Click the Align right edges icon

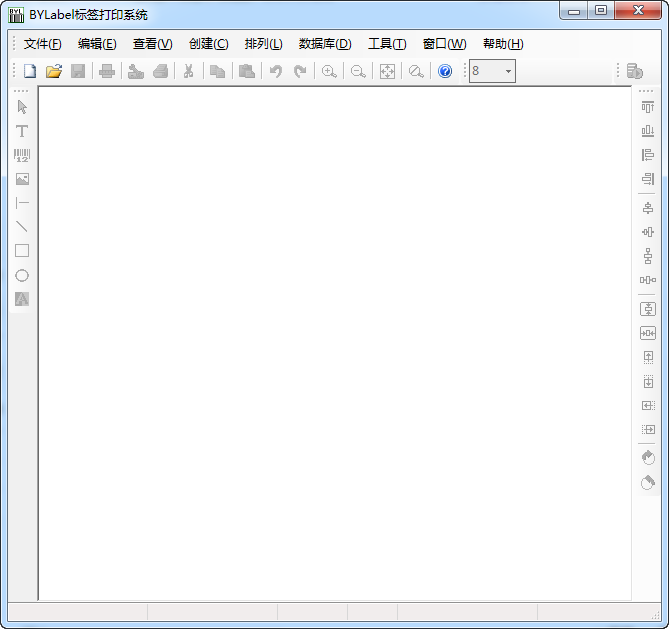[648, 178]
